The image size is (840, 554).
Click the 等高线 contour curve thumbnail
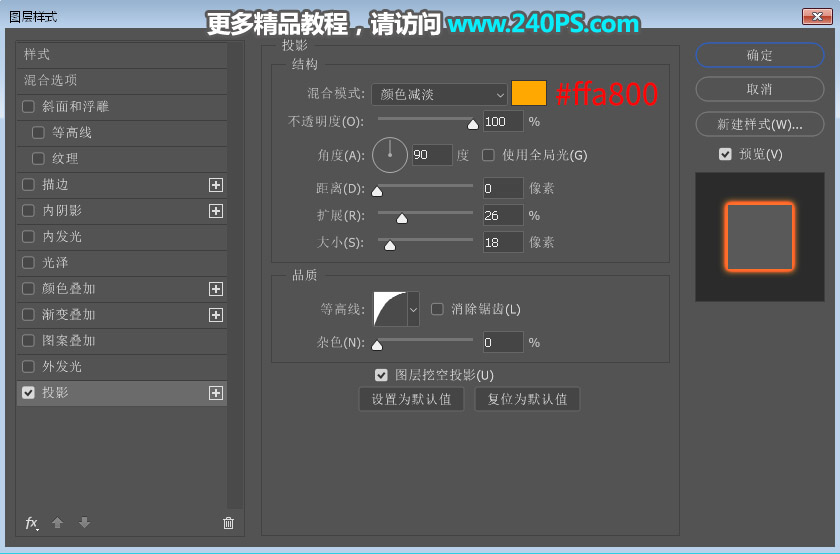[x=390, y=309]
